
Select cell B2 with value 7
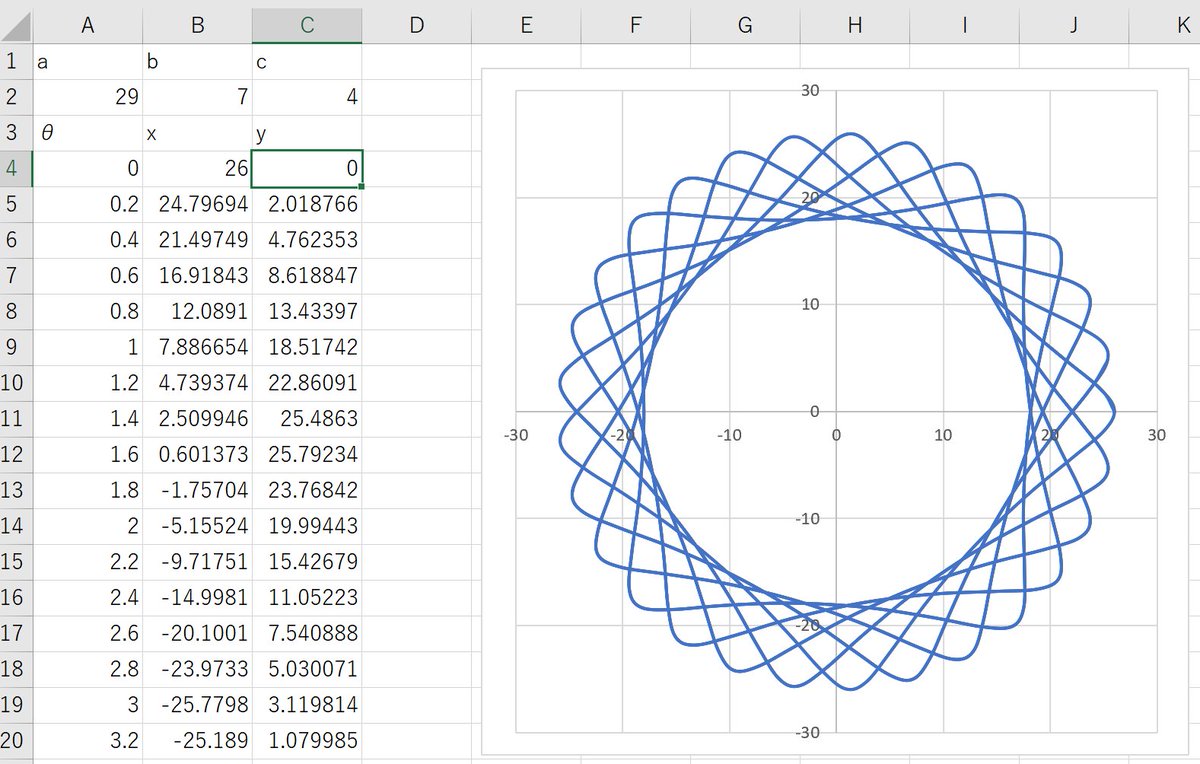pos(198,97)
